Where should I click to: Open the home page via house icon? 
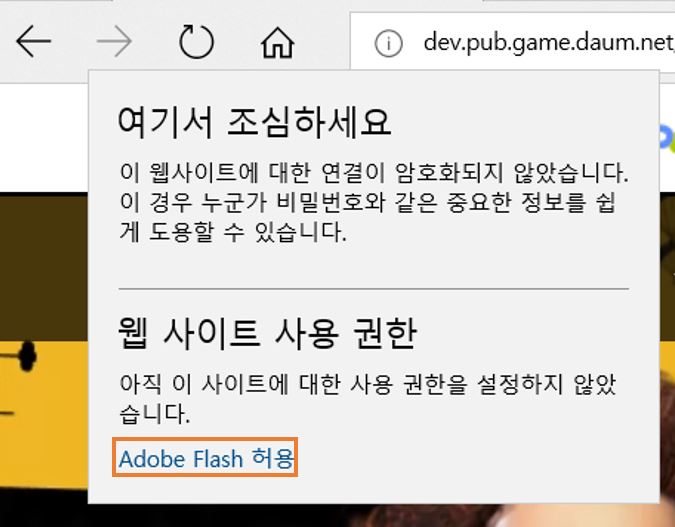(278, 42)
